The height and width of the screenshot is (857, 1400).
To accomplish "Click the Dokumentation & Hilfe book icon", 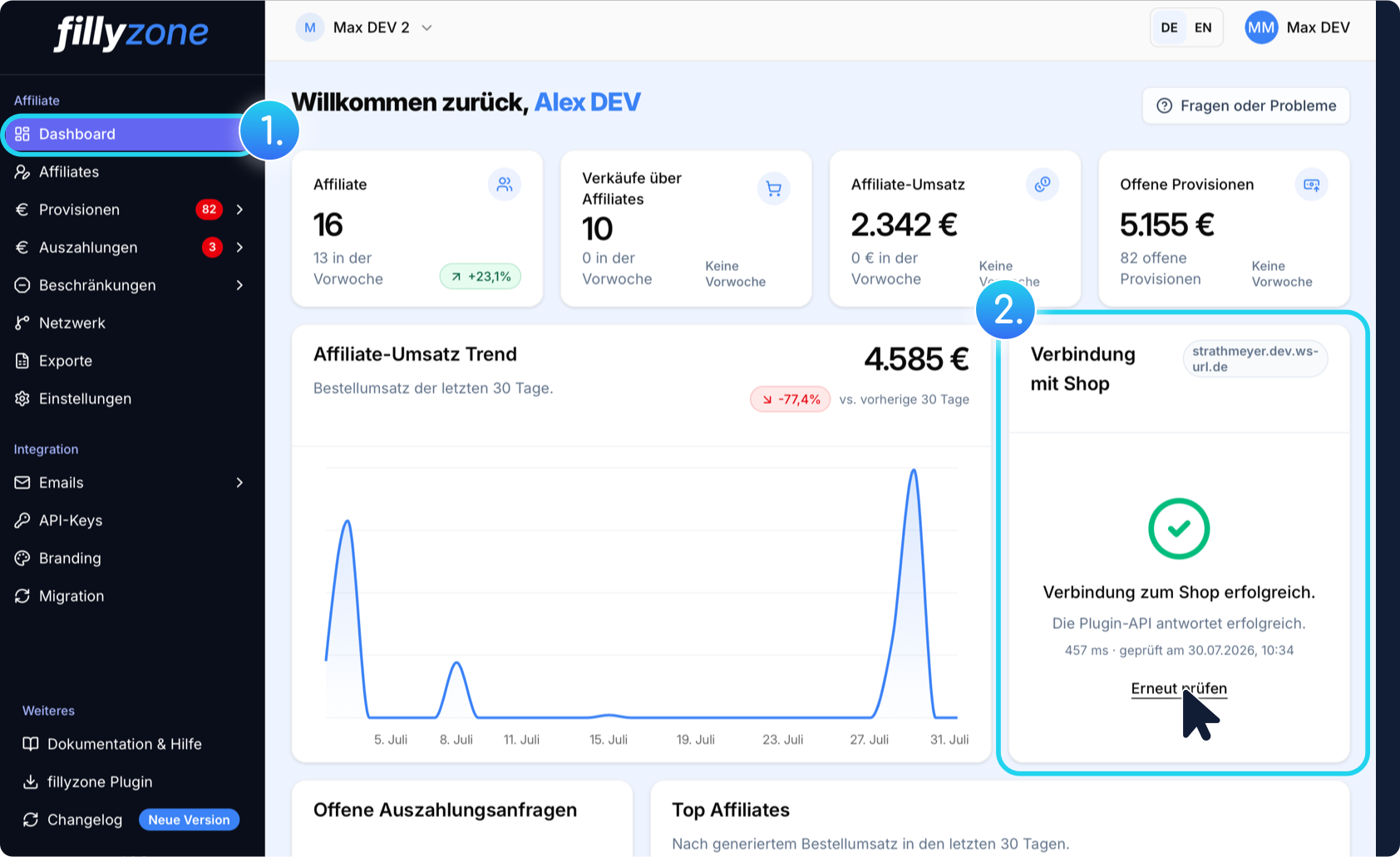I will pos(31,744).
